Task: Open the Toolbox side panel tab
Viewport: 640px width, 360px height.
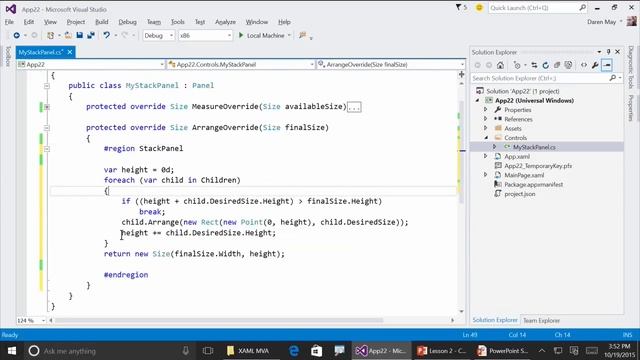Action: coord(8,56)
